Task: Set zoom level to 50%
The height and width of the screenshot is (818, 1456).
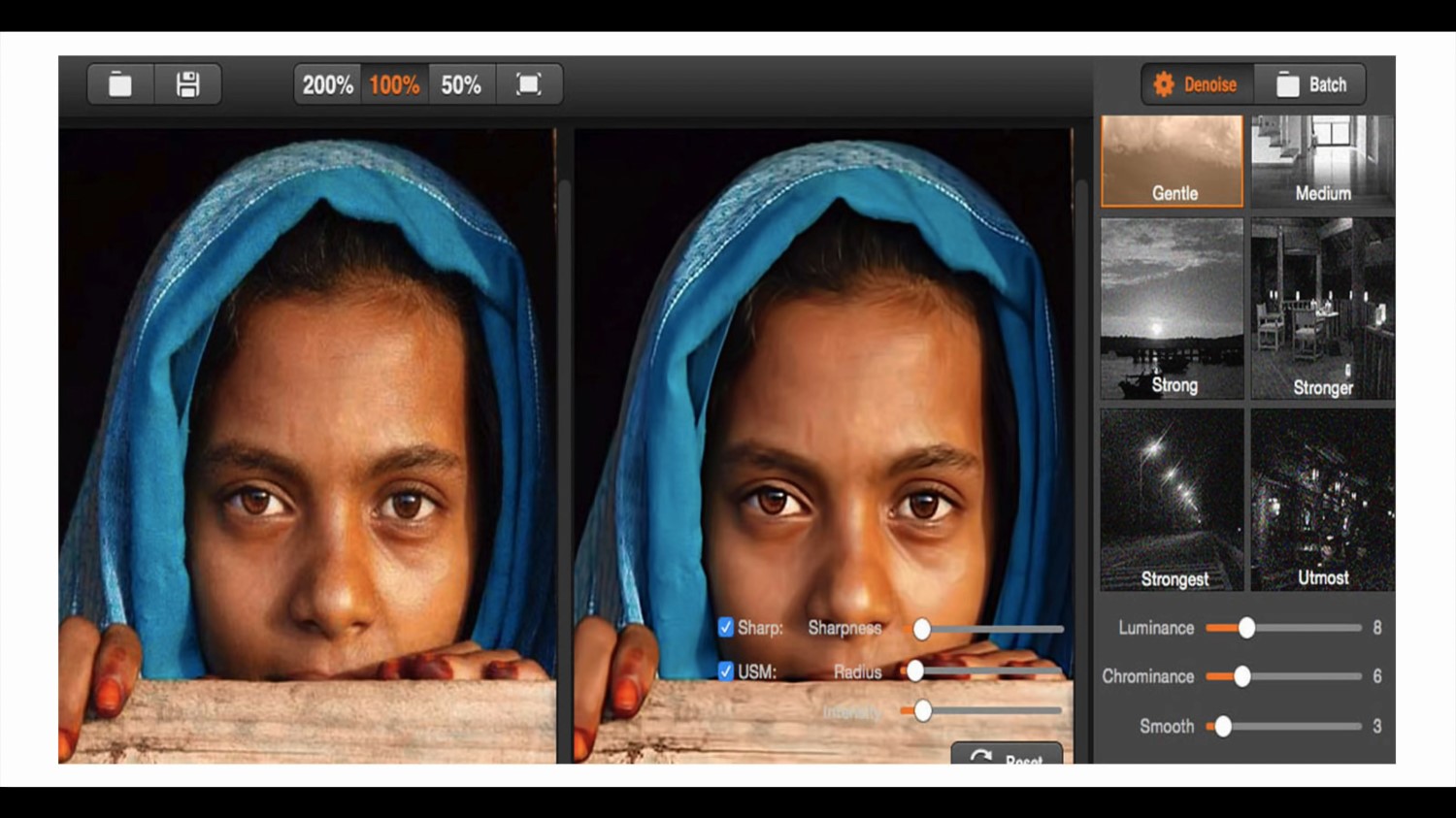Action: click(x=461, y=84)
